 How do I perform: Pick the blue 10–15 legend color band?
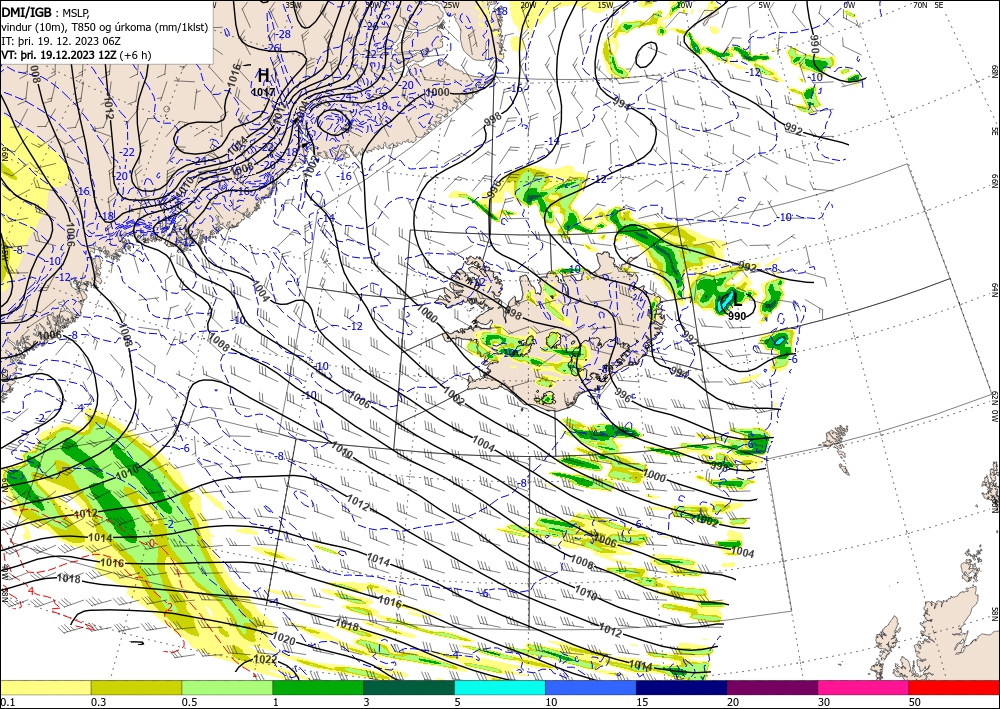click(x=591, y=687)
